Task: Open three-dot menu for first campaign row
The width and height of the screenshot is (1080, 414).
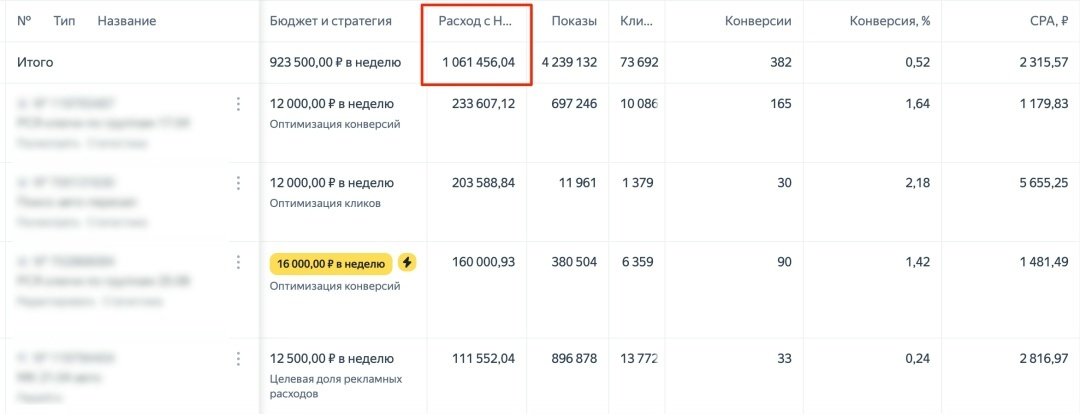Action: coord(238,104)
